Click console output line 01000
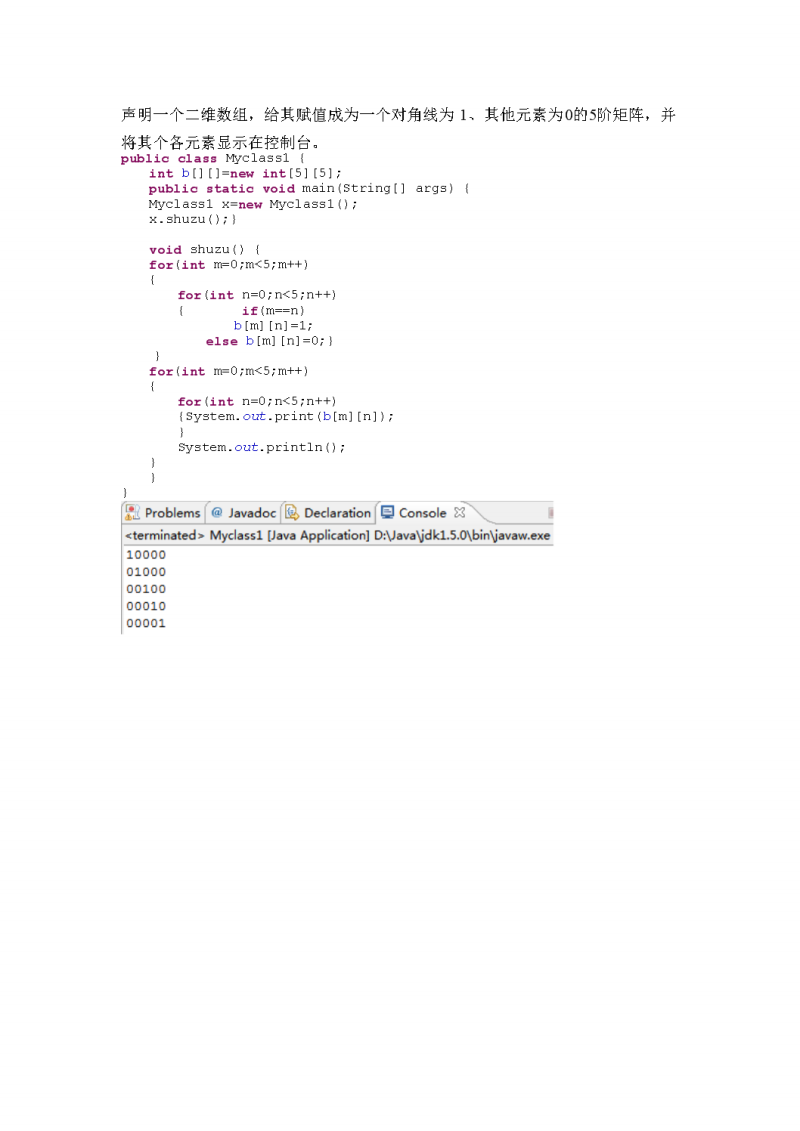This screenshot has width=800, height=1131. pos(146,572)
